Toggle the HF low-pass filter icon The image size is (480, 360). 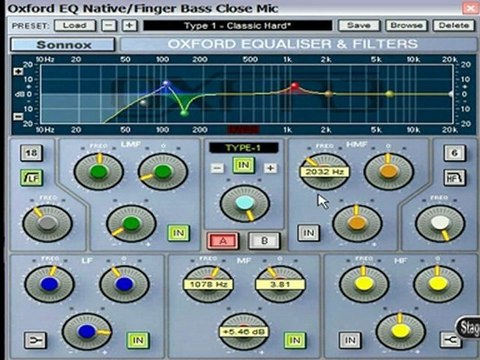454,178
